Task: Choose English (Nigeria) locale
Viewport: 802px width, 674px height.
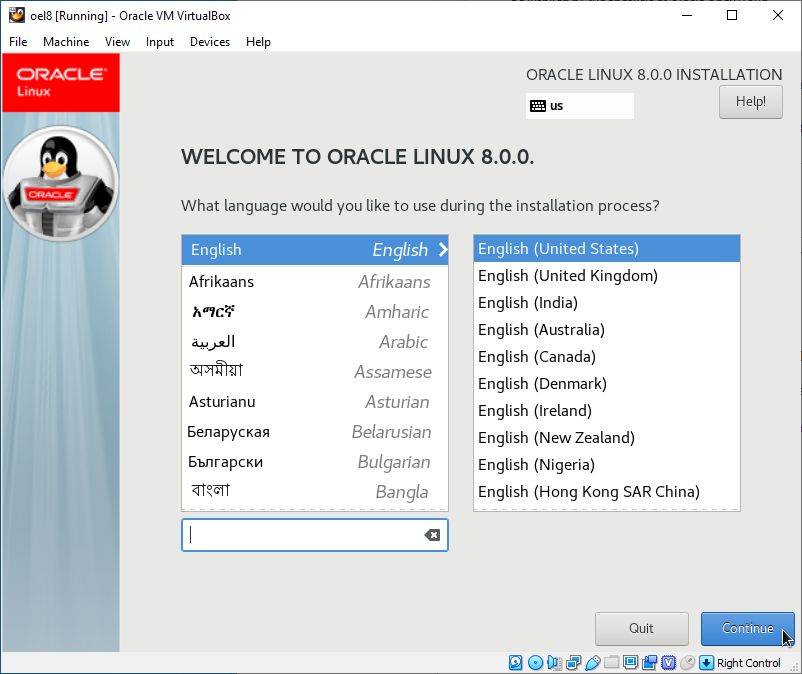Action: 607,465
